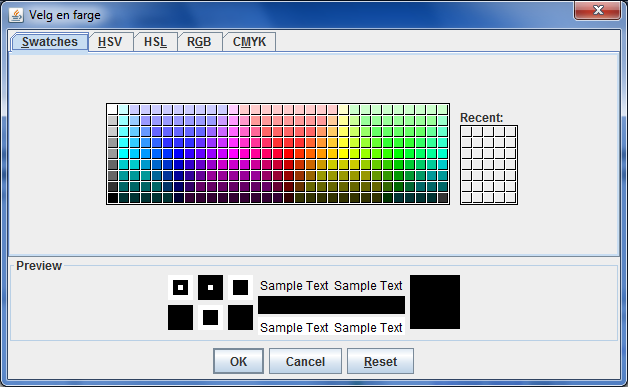This screenshot has width=628, height=387.
Task: Click the Preview panel label
Action: click(39, 266)
